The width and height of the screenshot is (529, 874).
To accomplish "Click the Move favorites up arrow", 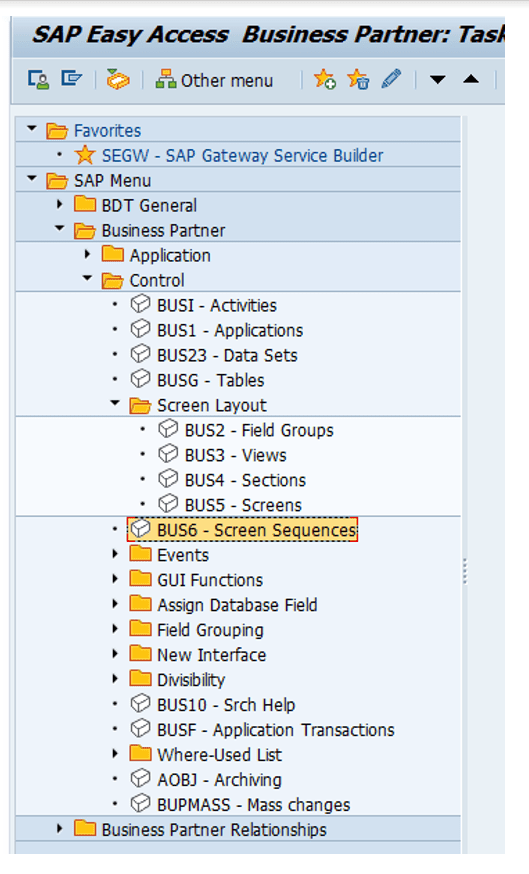I will pyautogui.click(x=471, y=79).
